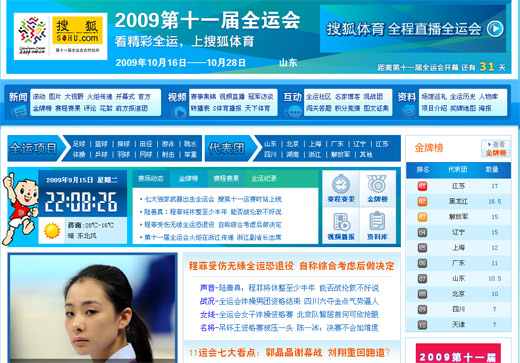Click the play button on the 搜狐体育 live broadcast banner

click(x=495, y=29)
